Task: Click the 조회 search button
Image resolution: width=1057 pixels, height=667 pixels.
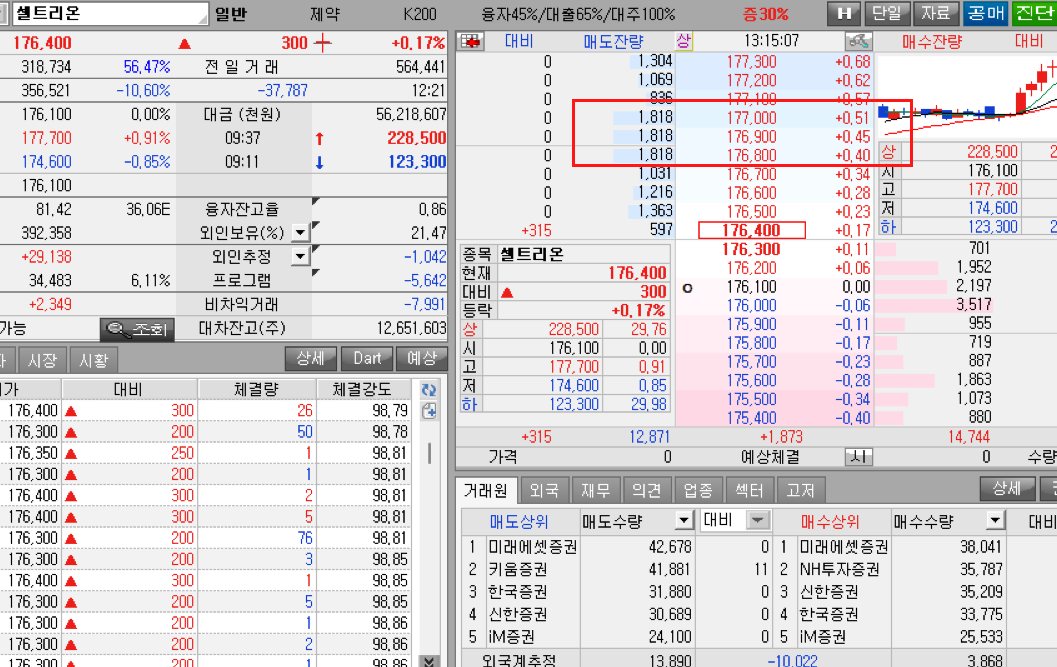Action: tap(138, 329)
